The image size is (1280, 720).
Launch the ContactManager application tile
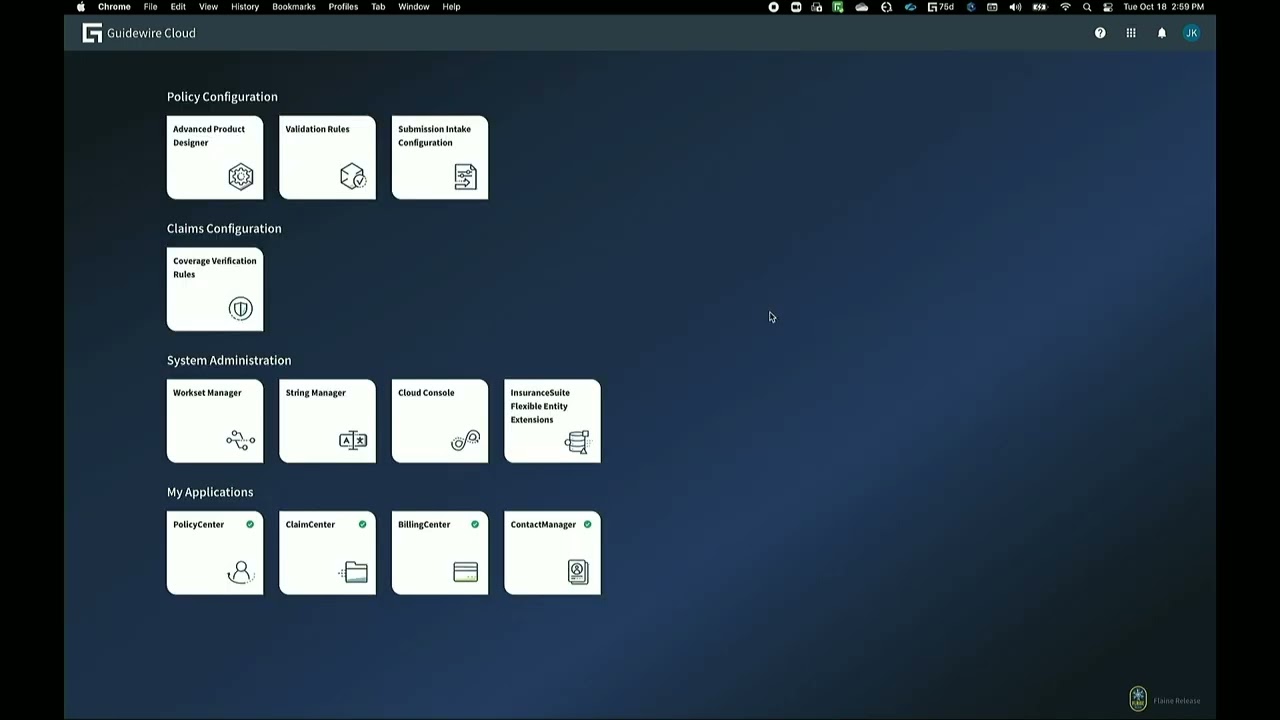[553, 553]
